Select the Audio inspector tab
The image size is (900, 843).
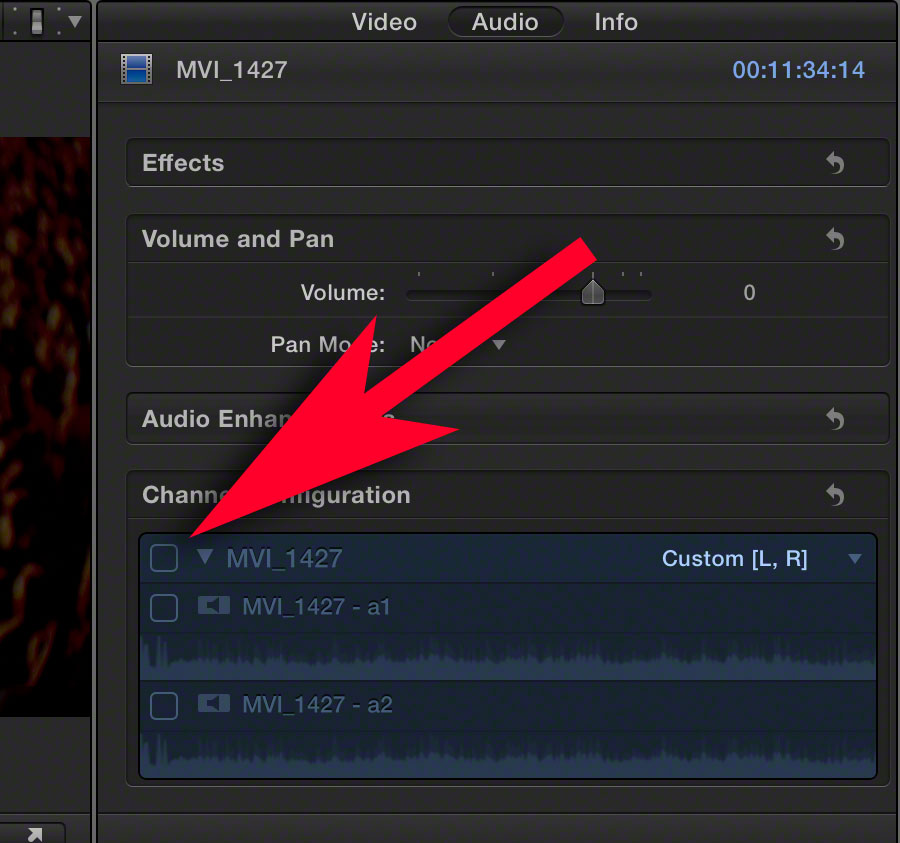click(505, 22)
